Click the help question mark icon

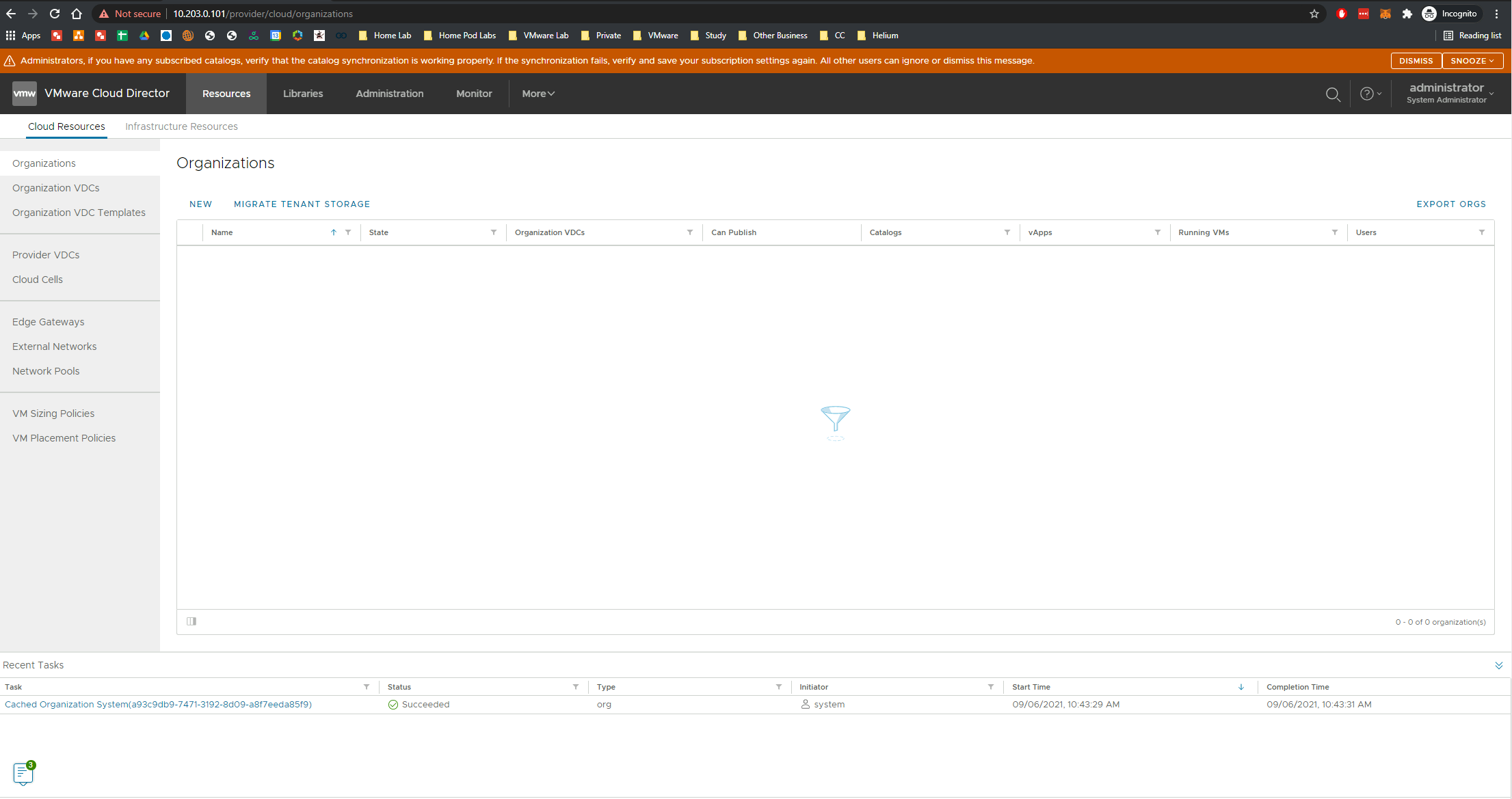1366,94
